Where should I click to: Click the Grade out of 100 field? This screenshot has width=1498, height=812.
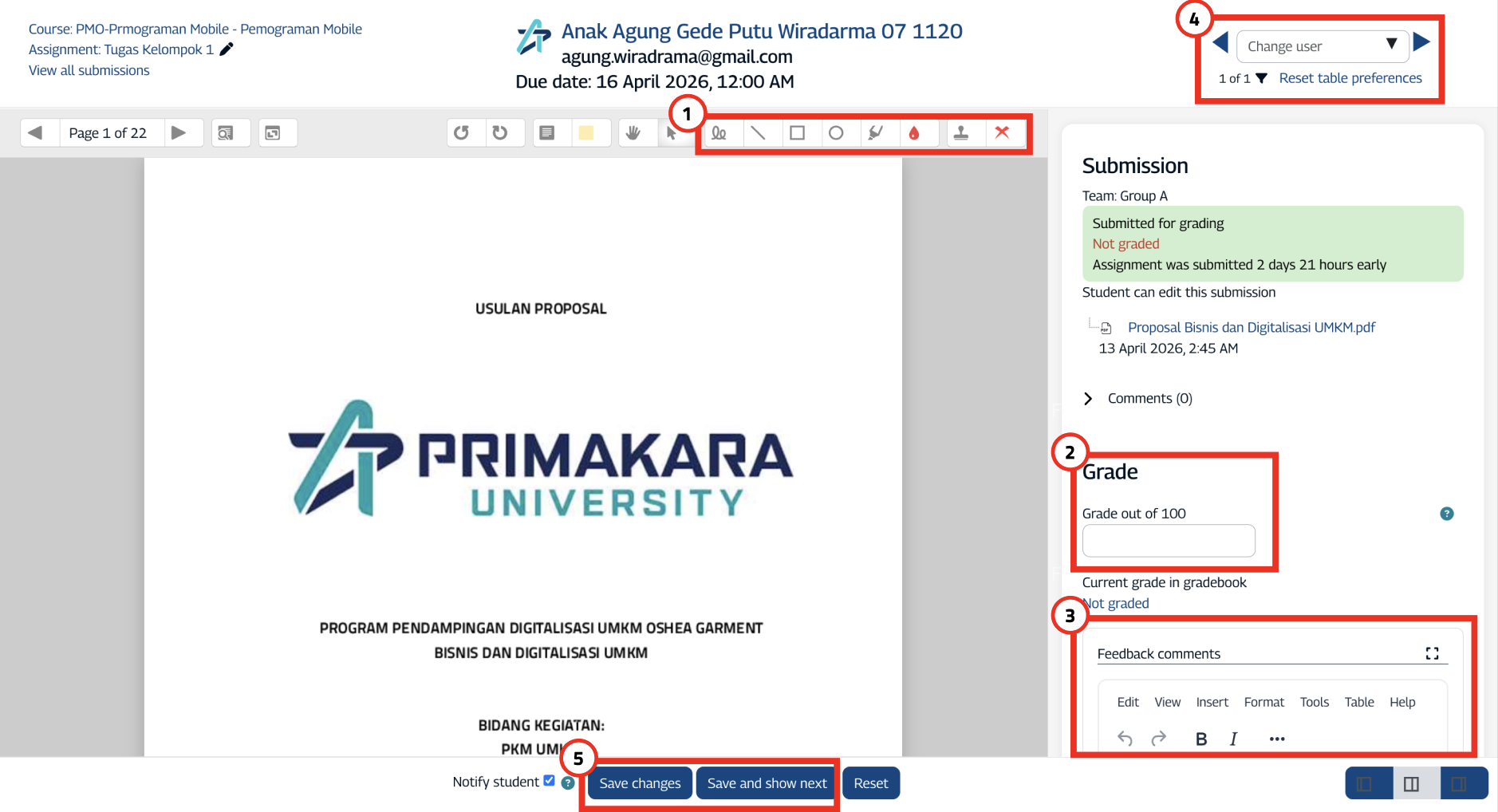pos(1169,541)
